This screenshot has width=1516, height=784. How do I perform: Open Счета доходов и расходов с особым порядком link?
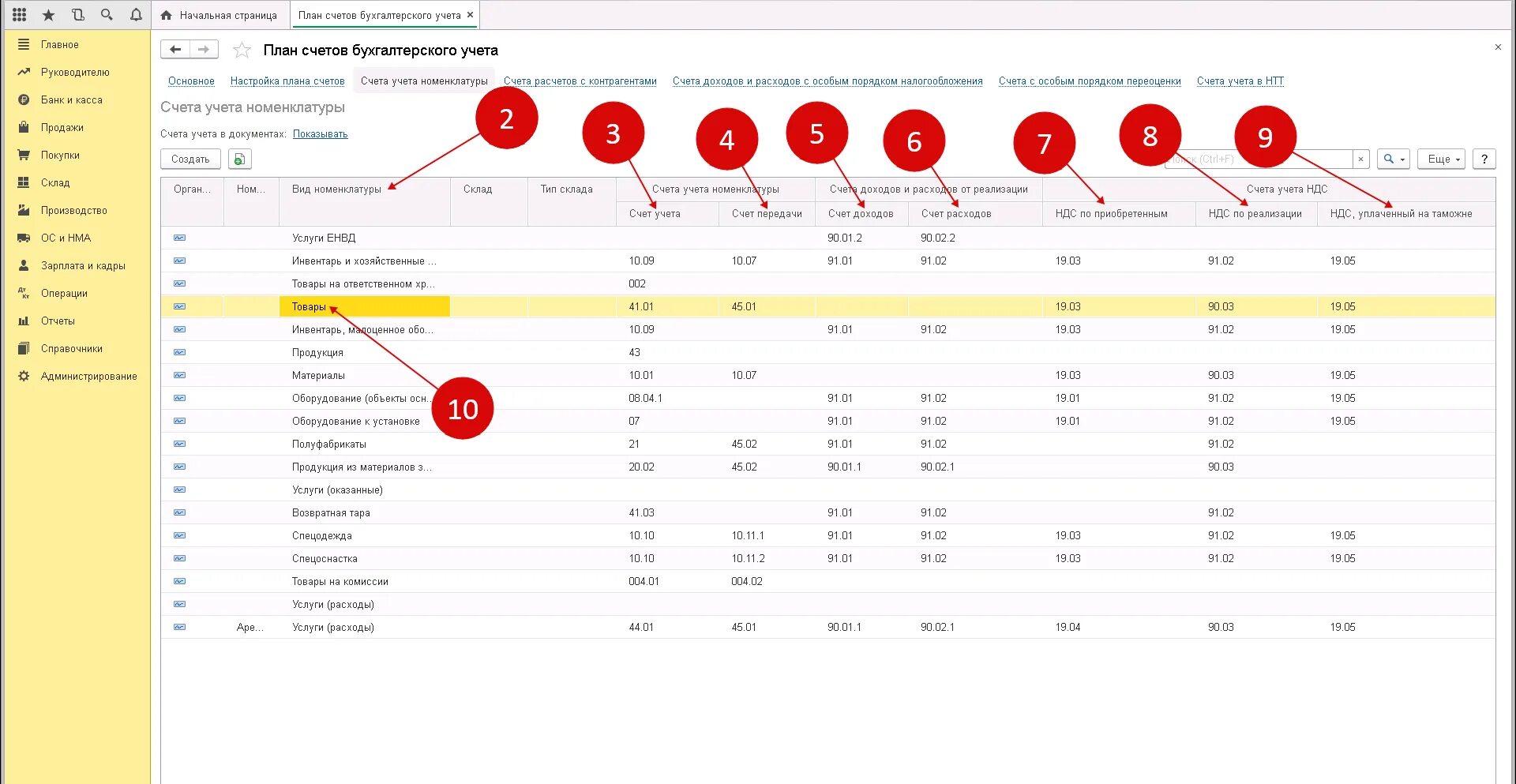[x=827, y=81]
